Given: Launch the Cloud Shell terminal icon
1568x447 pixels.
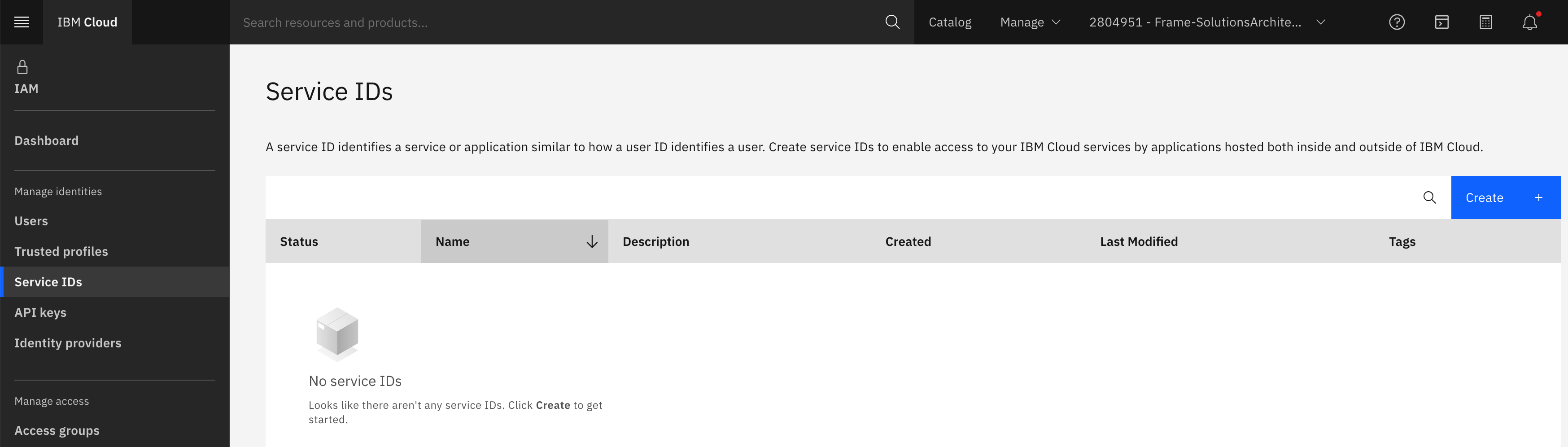Looking at the screenshot, I should pyautogui.click(x=1441, y=22).
